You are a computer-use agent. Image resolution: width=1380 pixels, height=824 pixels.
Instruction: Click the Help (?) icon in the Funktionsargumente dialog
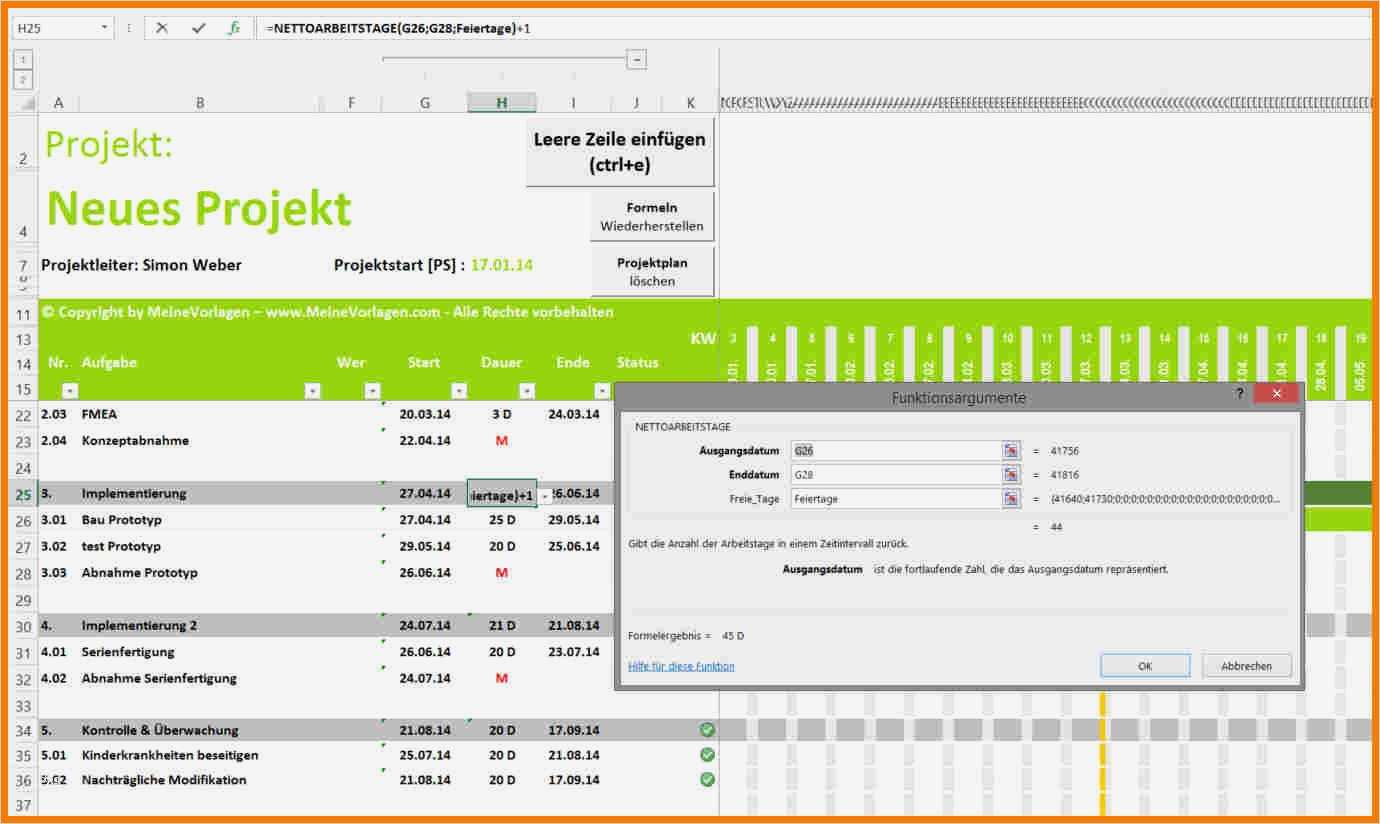1241,393
